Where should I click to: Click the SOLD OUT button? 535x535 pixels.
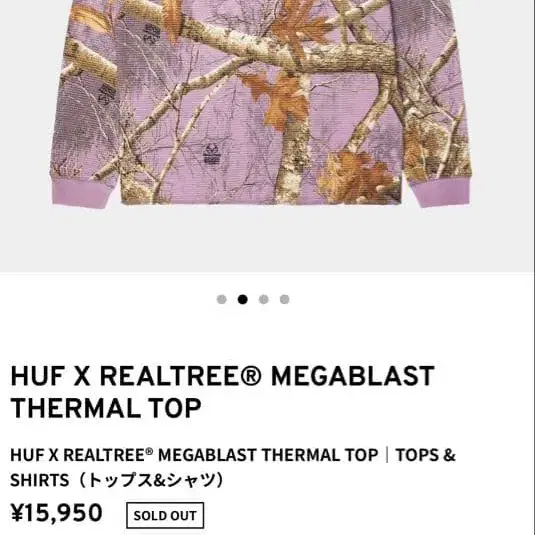click(x=165, y=515)
